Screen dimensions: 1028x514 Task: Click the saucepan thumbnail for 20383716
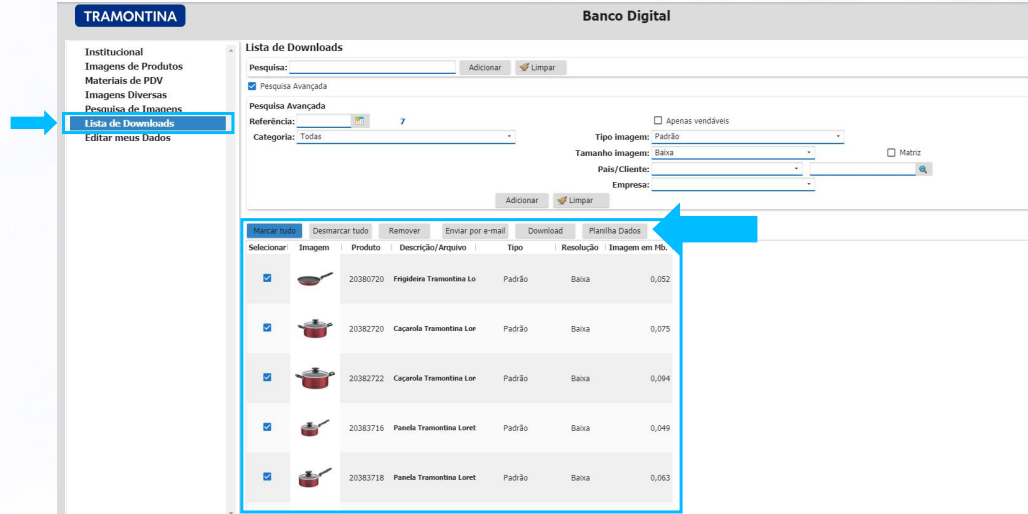(x=315, y=427)
